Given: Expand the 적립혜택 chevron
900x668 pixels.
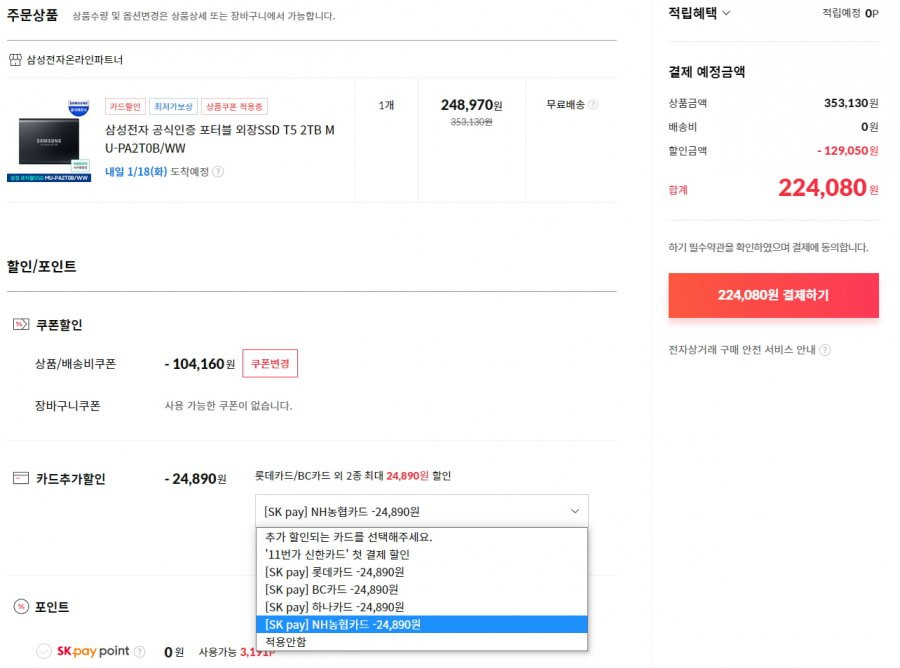Looking at the screenshot, I should coord(726,13).
